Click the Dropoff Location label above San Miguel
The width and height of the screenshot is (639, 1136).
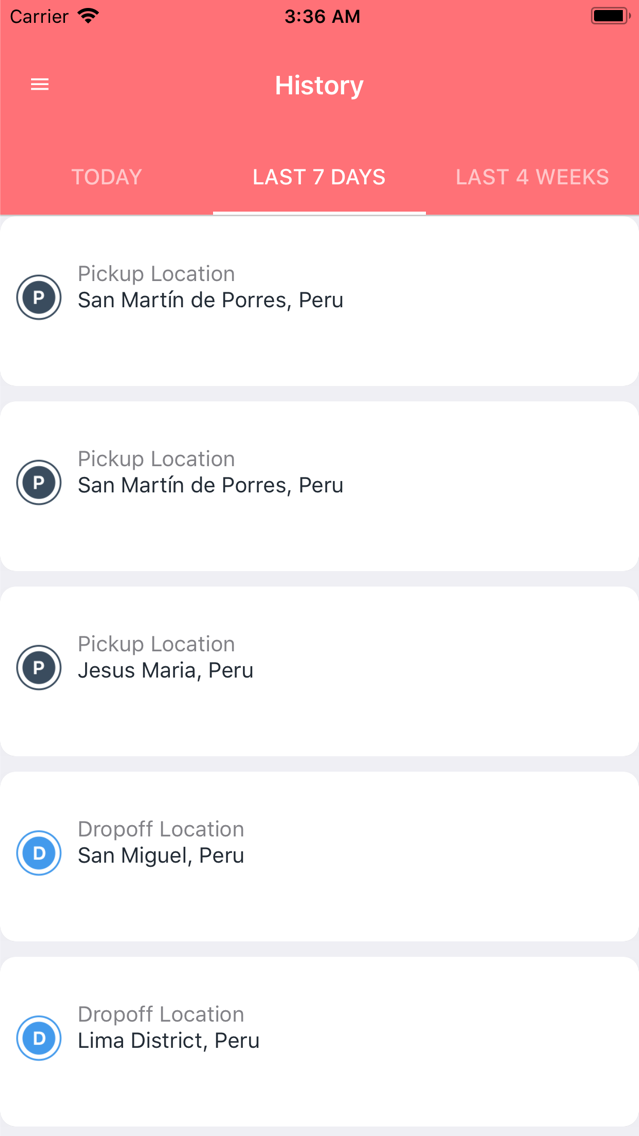click(161, 830)
